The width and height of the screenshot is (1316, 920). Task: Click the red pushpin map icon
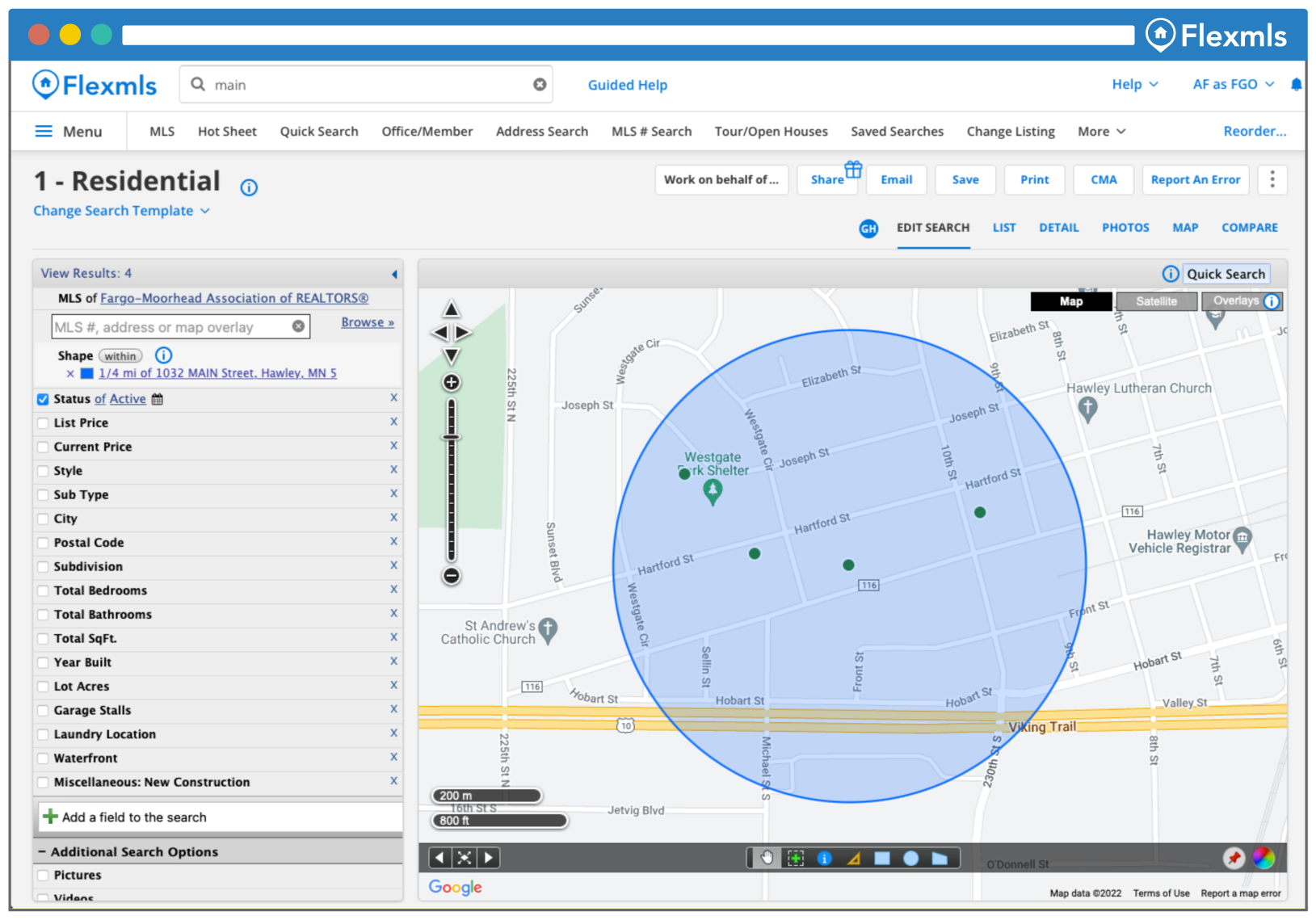point(1234,858)
